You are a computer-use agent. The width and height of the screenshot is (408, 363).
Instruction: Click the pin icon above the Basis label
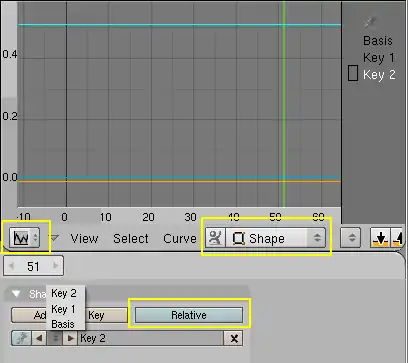coord(370,22)
